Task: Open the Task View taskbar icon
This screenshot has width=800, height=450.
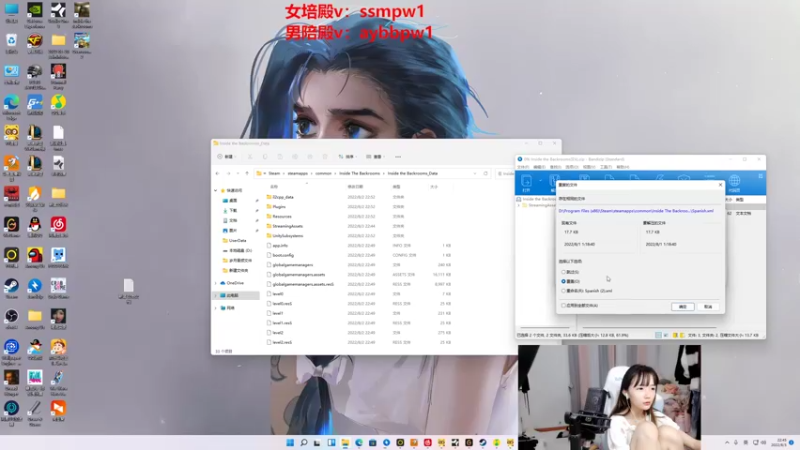Action: 317,442
